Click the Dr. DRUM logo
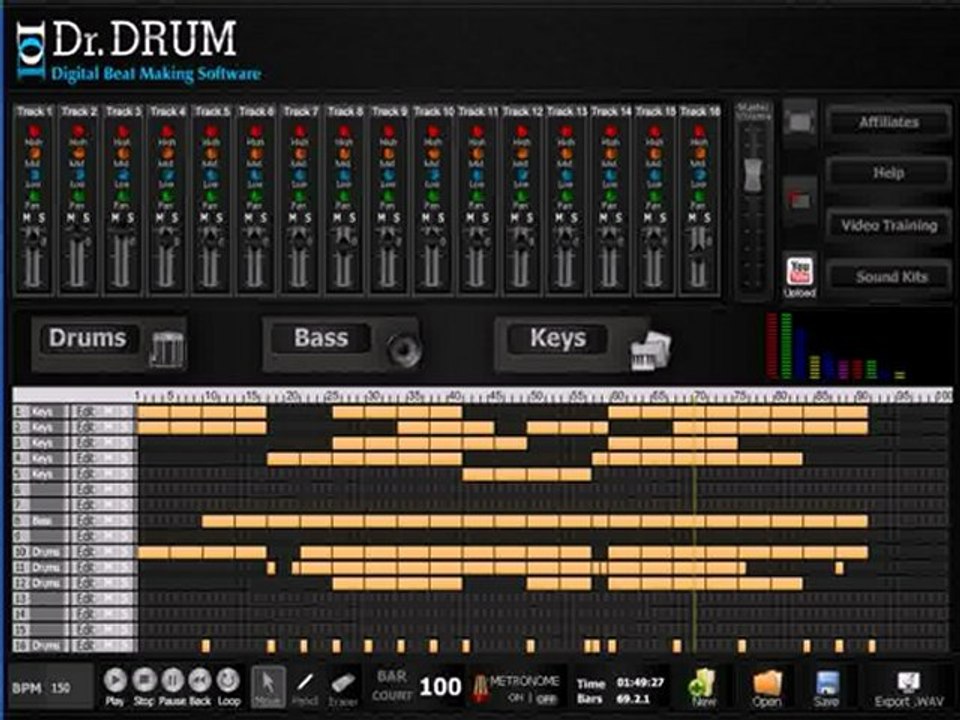Image resolution: width=960 pixels, height=720 pixels. [140, 50]
